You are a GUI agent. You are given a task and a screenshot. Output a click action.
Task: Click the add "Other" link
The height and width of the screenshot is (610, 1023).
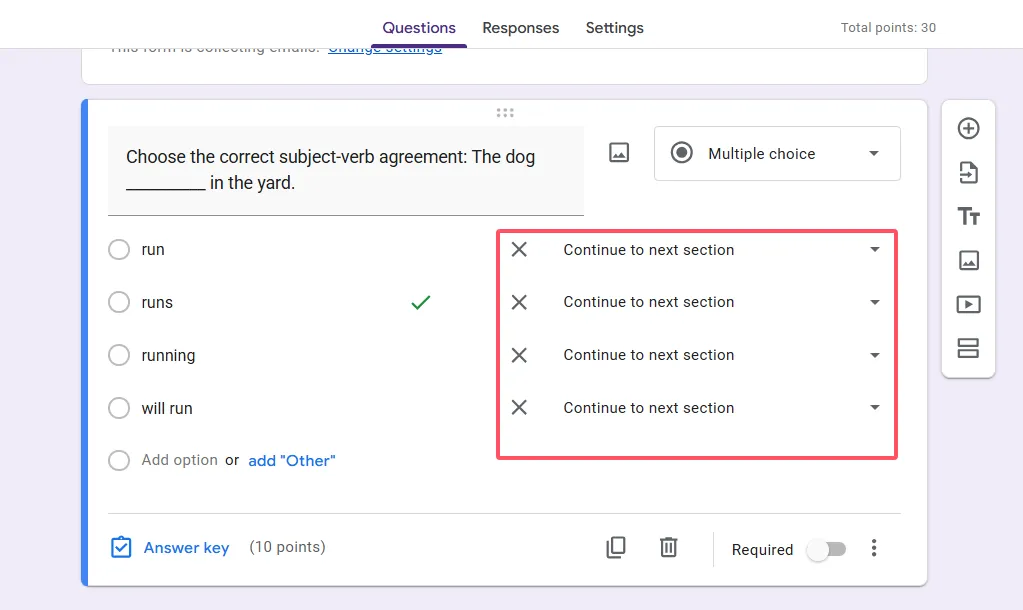coord(292,461)
